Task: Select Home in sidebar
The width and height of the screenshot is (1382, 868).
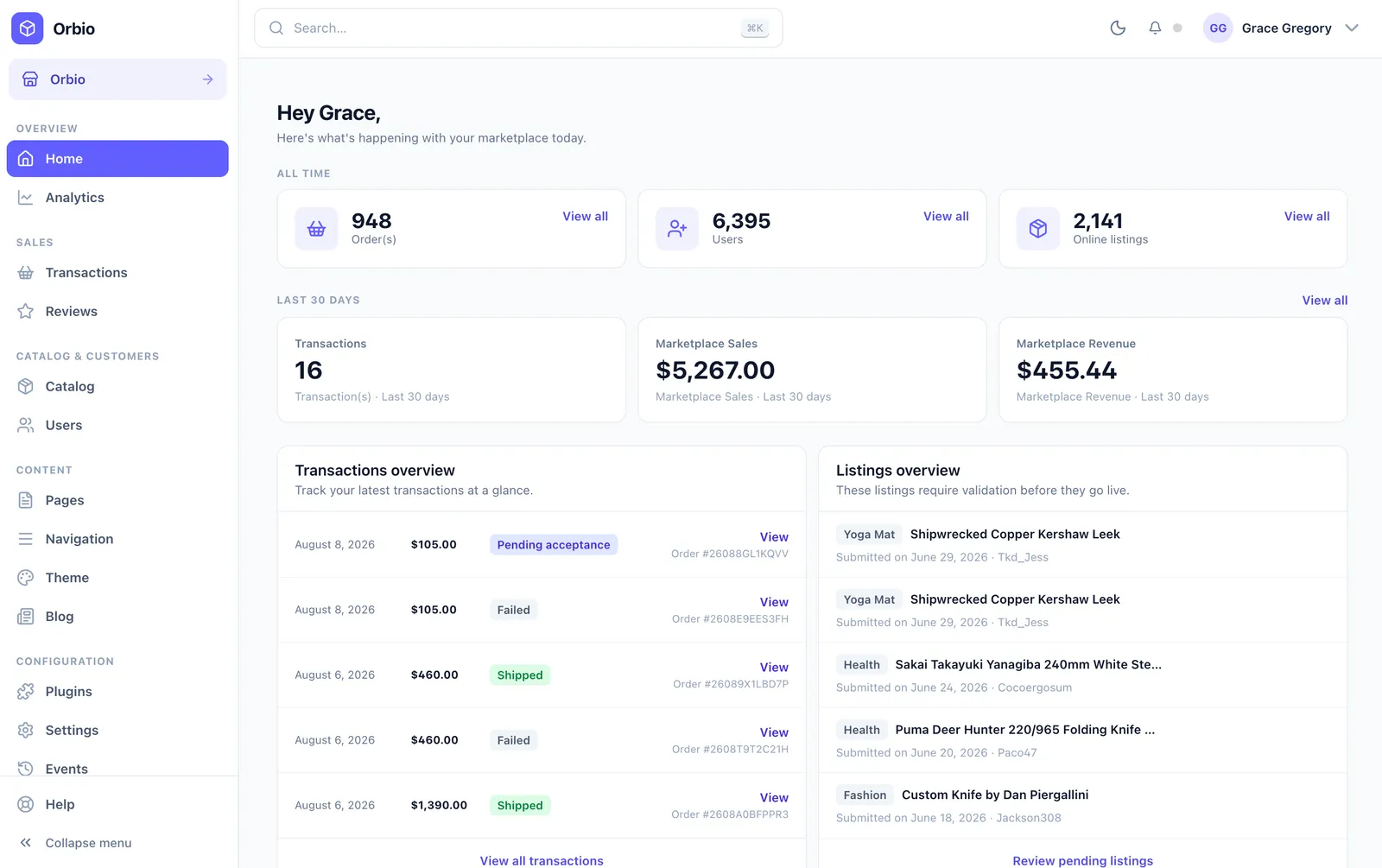Action: tap(117, 159)
